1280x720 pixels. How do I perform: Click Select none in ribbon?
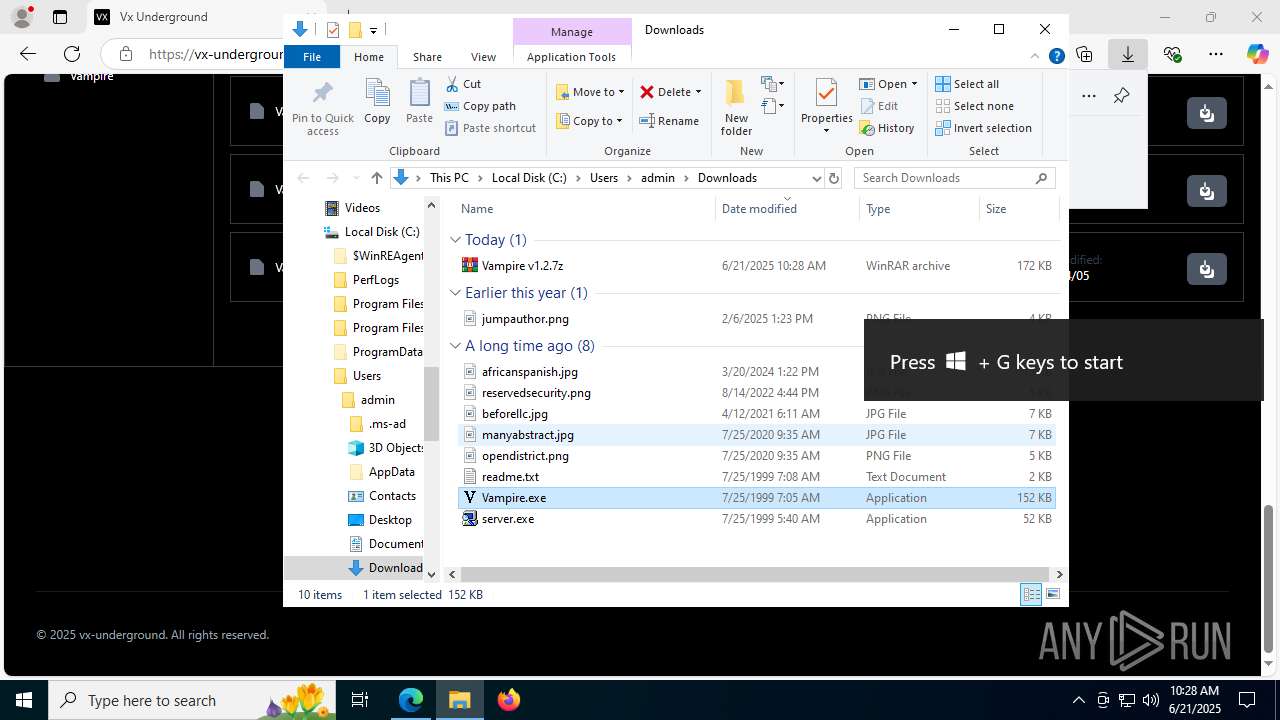click(x=974, y=106)
